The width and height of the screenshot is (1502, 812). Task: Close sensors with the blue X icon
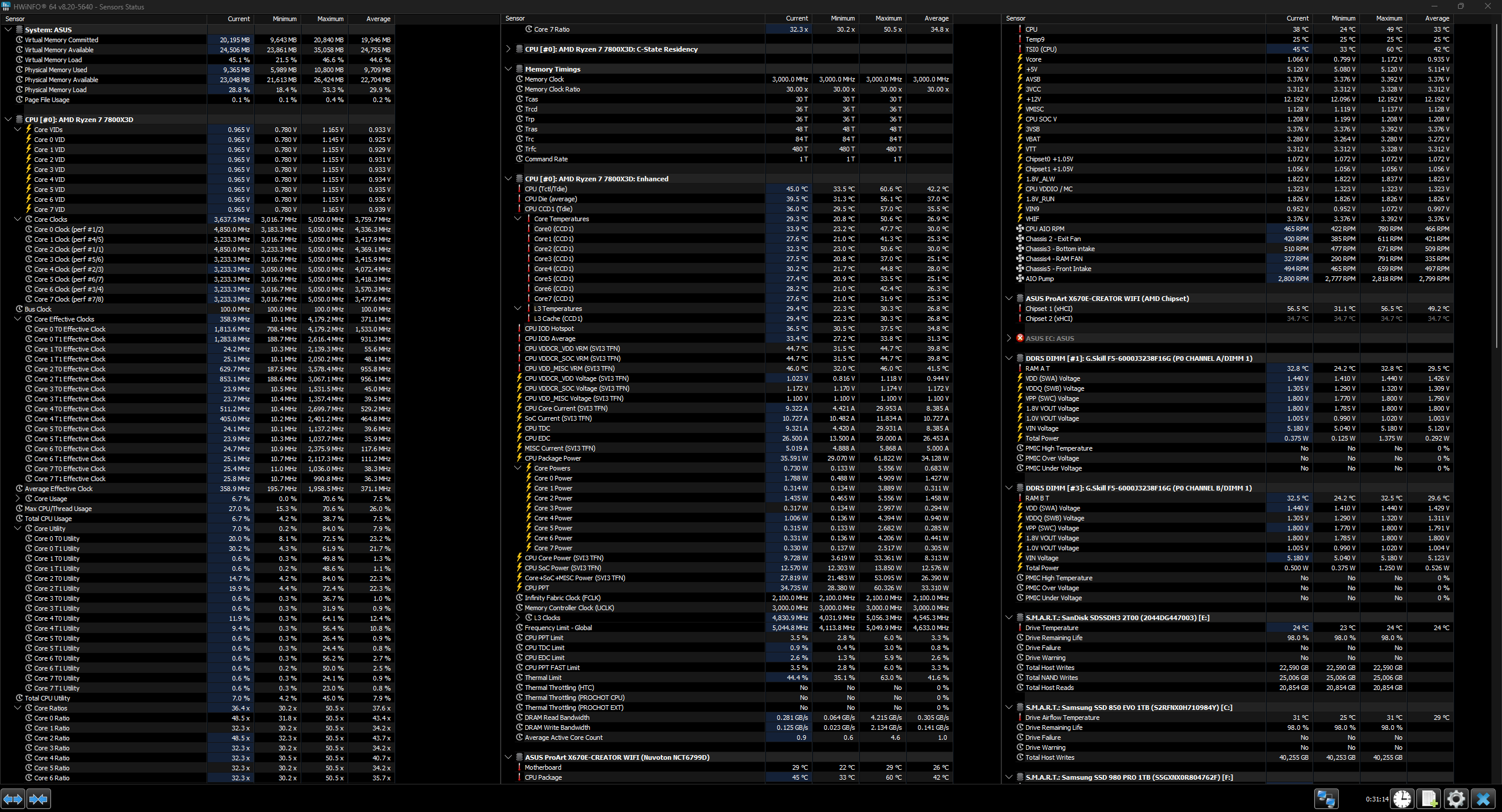click(1483, 799)
